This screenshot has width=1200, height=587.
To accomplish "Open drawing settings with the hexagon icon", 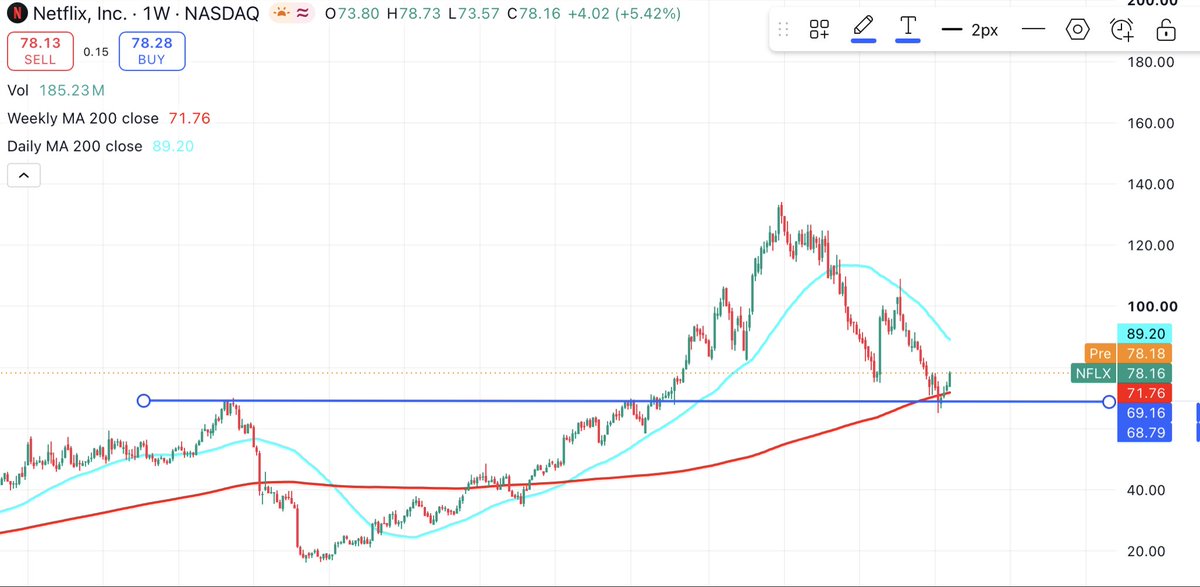I will point(1077,30).
